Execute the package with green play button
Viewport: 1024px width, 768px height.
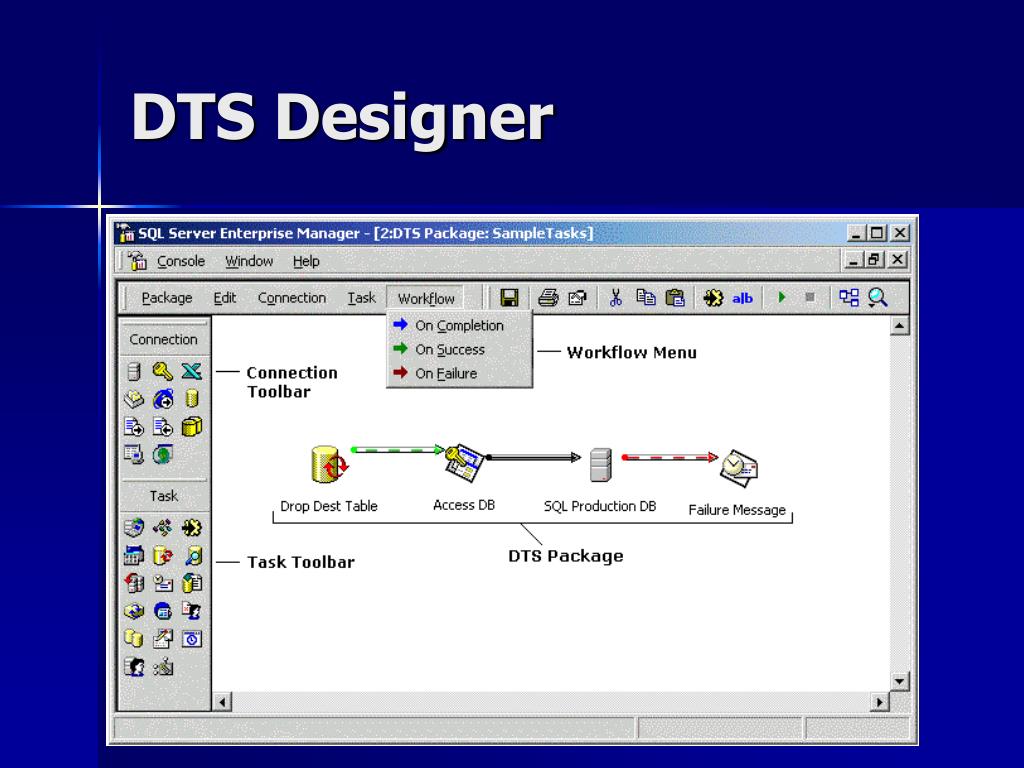tap(782, 297)
